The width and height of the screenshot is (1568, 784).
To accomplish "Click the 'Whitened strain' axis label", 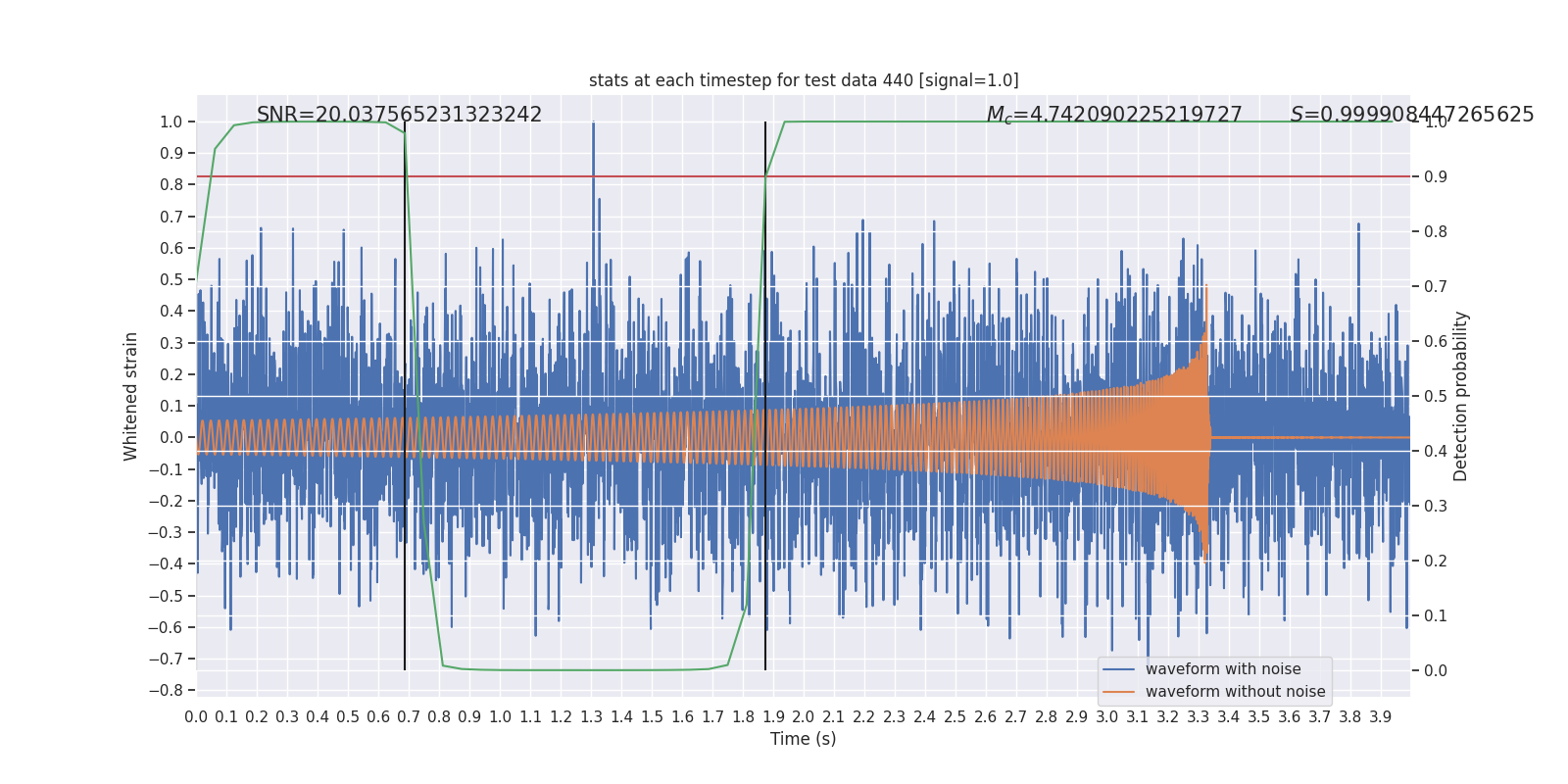I will point(131,396).
